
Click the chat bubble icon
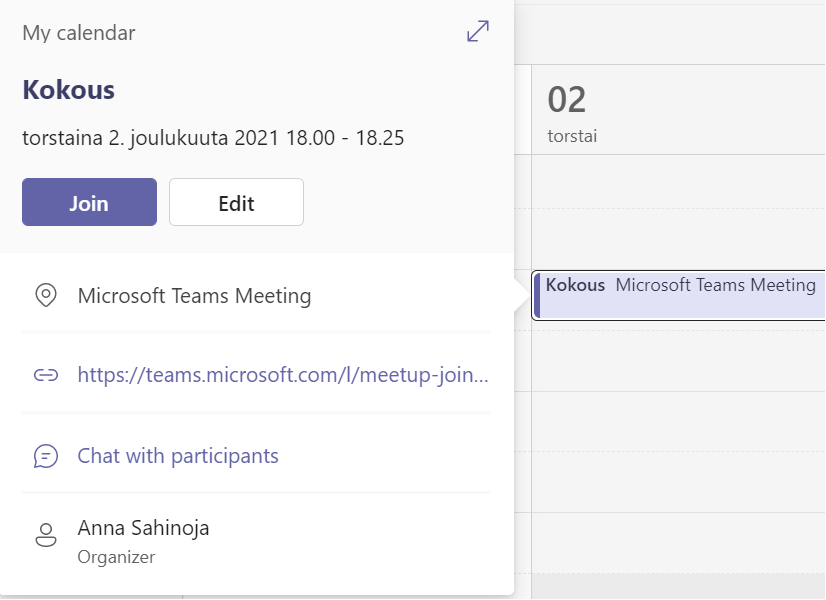(x=45, y=456)
